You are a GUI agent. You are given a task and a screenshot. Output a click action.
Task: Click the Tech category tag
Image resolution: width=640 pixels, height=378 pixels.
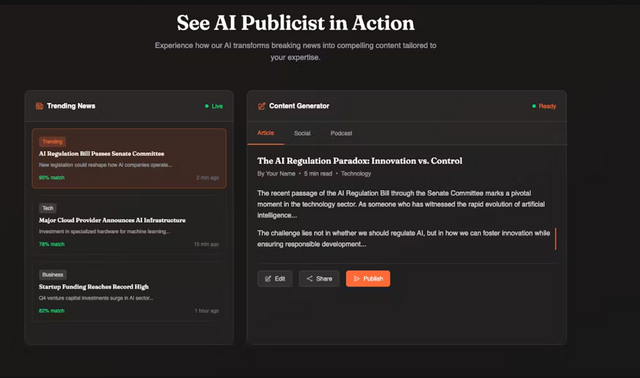point(48,208)
